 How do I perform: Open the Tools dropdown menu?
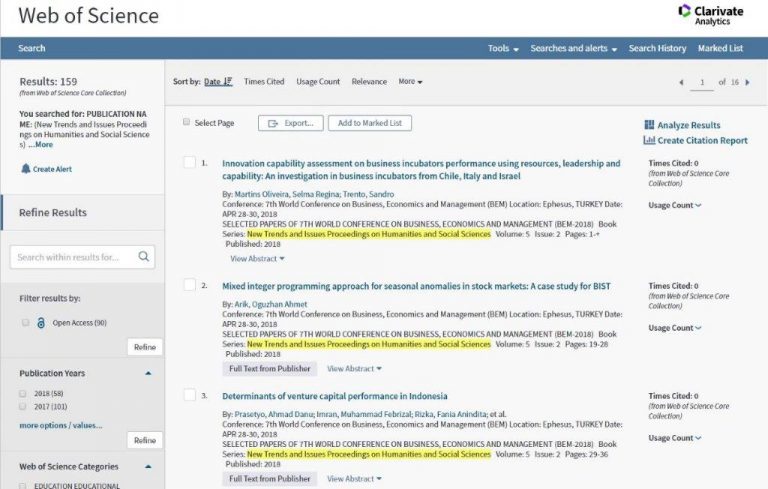[502, 48]
